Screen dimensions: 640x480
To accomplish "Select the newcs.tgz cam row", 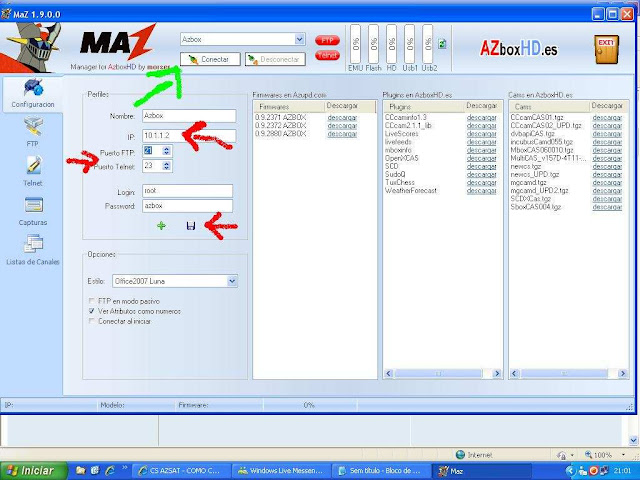I will click(x=526, y=167).
